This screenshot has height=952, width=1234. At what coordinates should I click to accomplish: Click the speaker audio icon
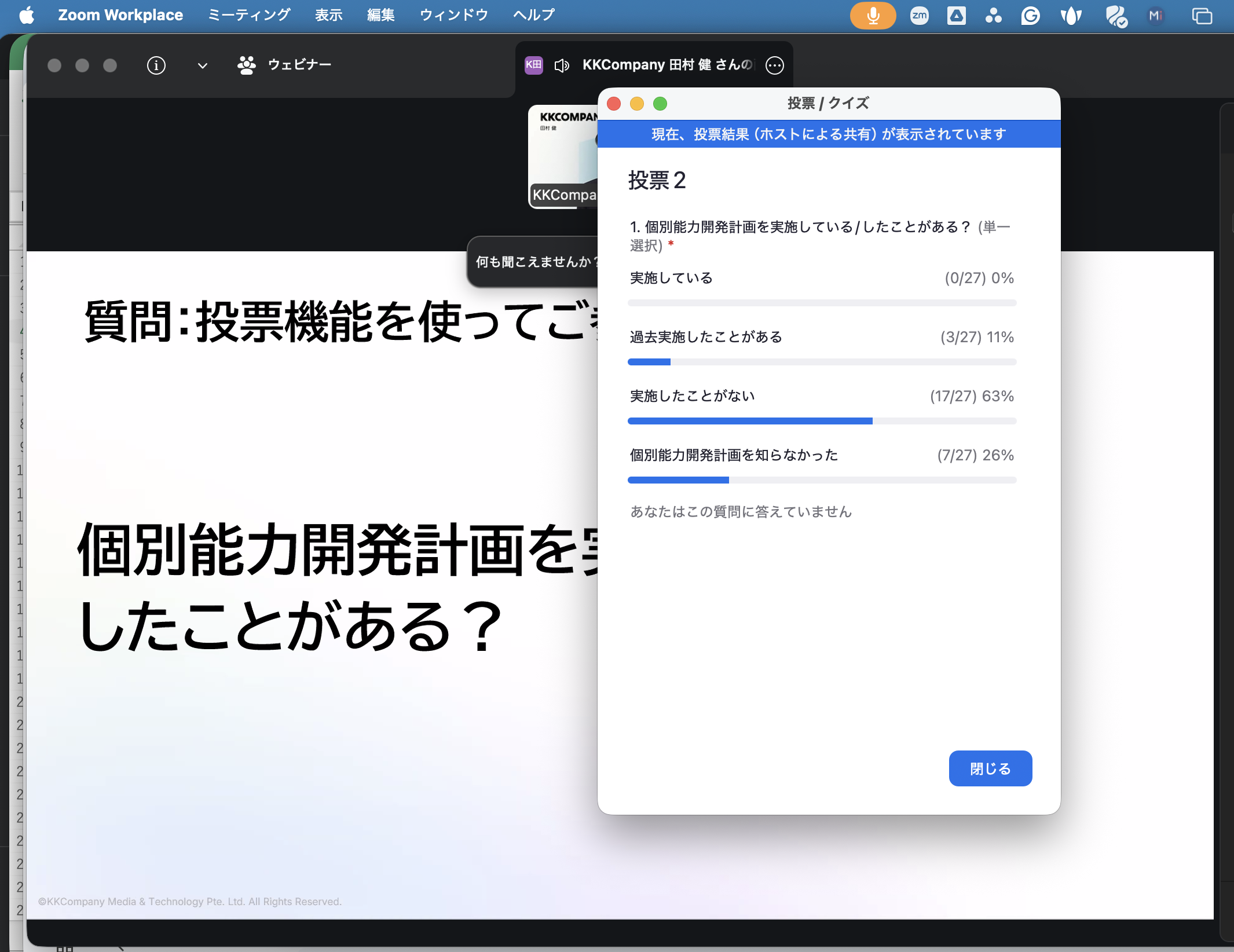[x=562, y=65]
